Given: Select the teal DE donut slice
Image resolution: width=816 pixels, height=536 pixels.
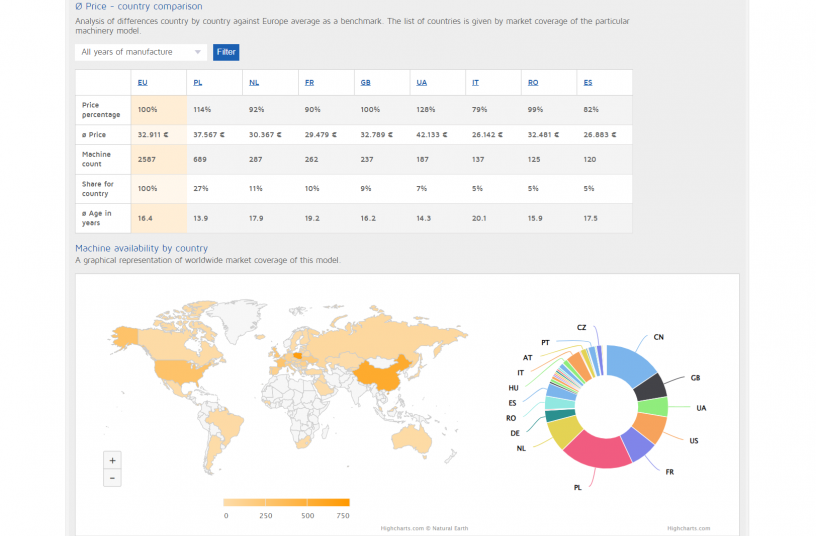Looking at the screenshot, I should tap(560, 415).
